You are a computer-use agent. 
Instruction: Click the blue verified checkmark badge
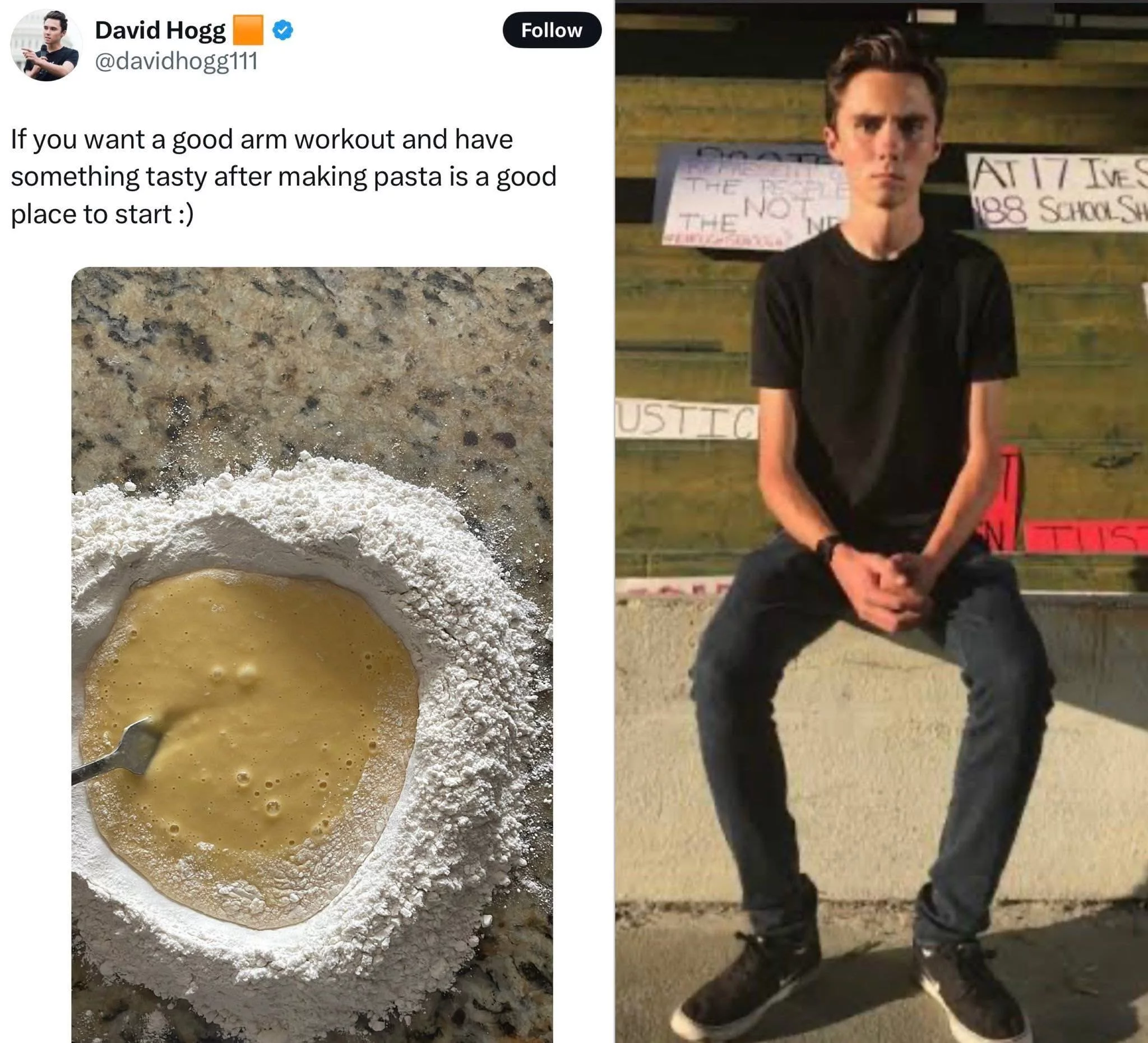tap(283, 30)
